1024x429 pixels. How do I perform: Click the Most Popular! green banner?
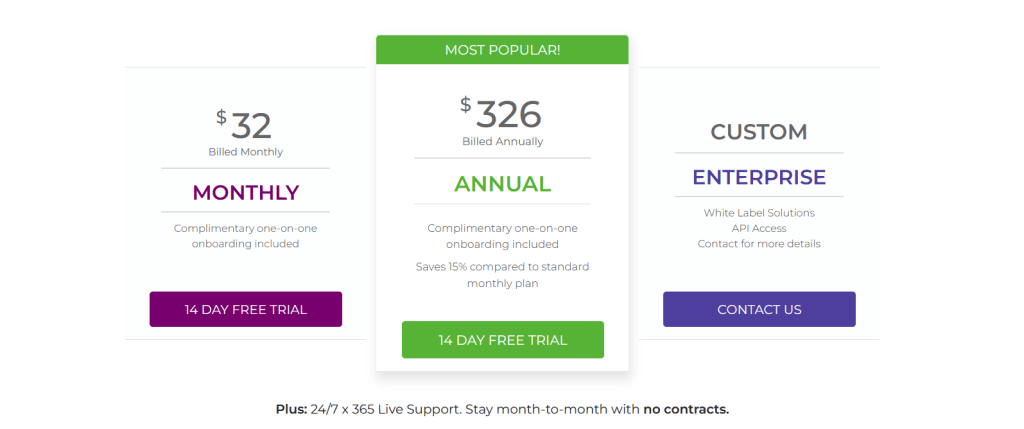coord(502,50)
